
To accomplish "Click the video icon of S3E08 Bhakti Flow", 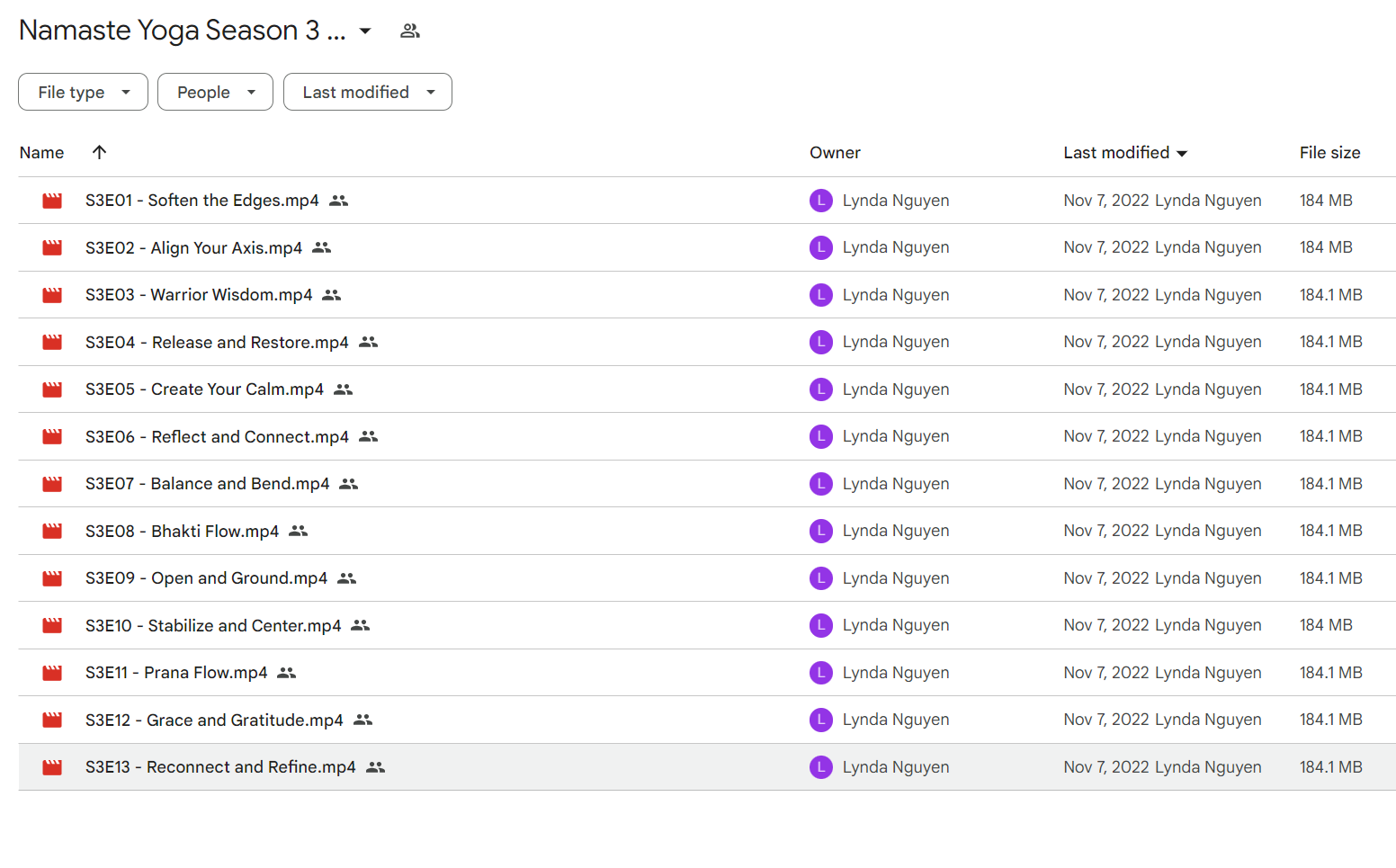I will coord(52,531).
